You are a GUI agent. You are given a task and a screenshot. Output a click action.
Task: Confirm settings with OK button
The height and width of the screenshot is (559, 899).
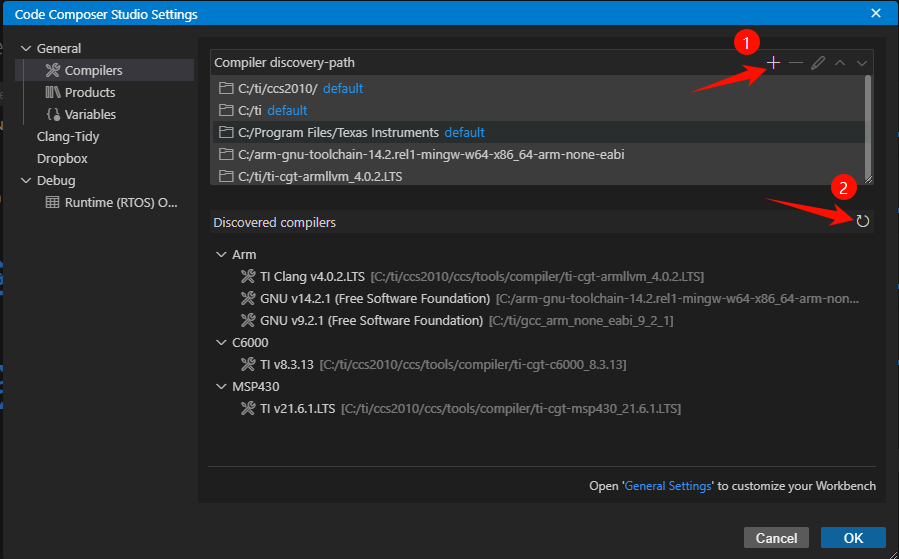(x=853, y=538)
